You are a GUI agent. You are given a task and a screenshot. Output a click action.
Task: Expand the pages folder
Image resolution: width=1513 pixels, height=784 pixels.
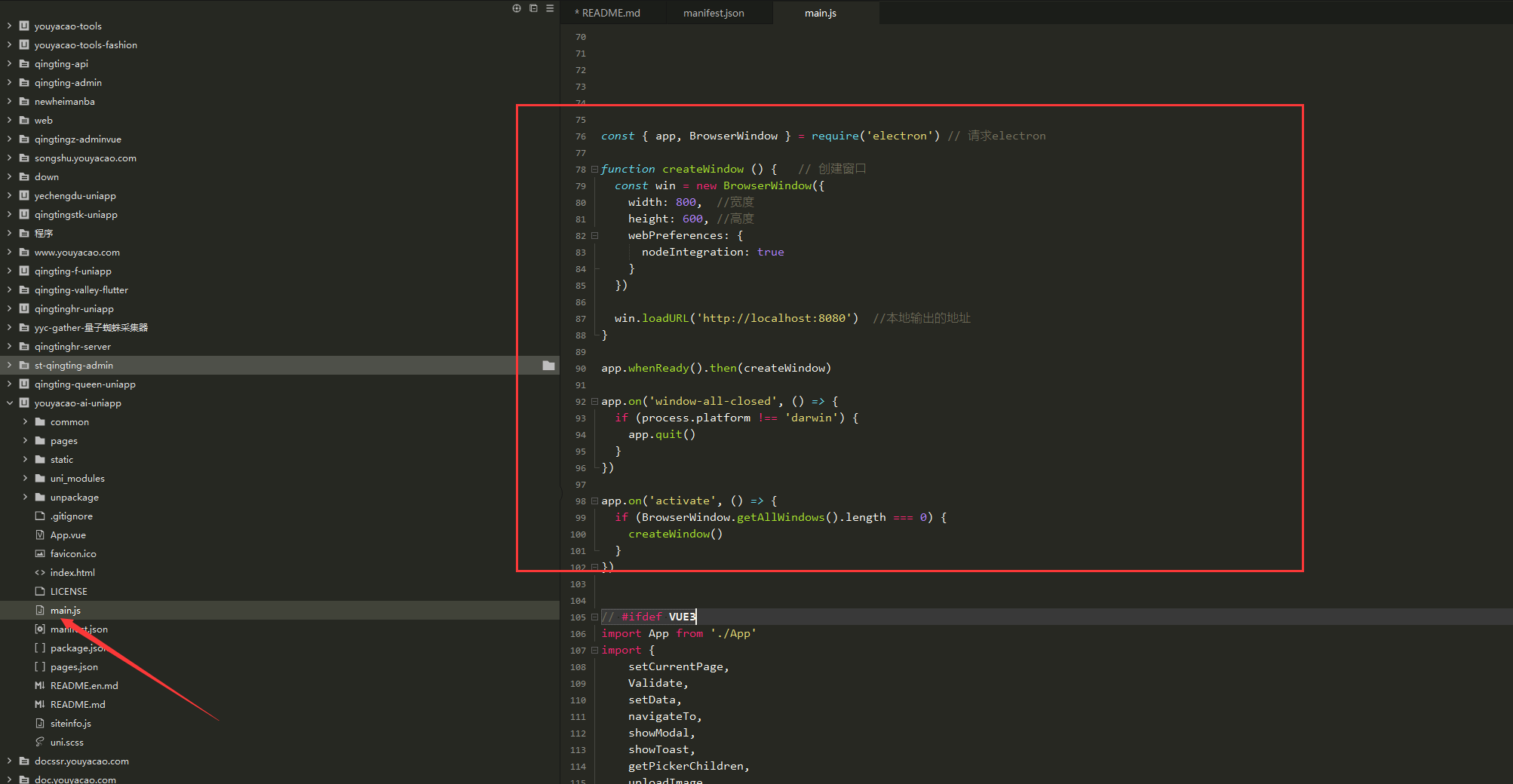25,440
